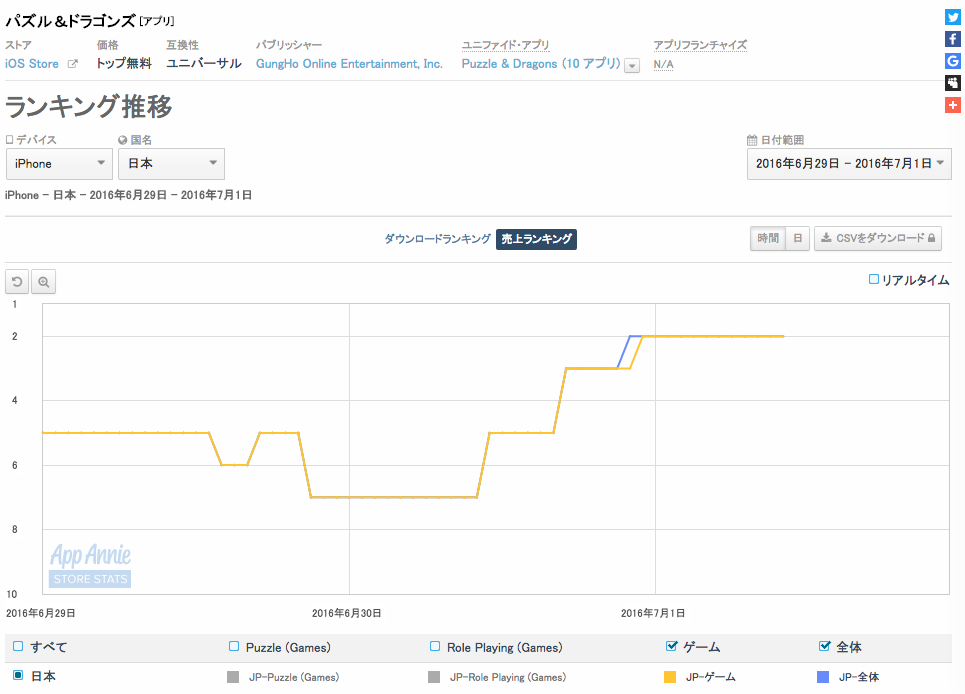Click the external link icon beside iOS Store
Viewport: 965px width, 694px height.
[73, 64]
